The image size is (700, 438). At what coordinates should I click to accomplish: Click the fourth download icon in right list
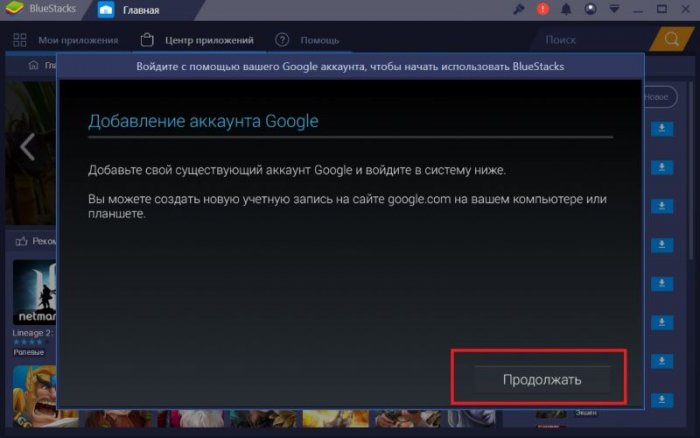coord(662,245)
